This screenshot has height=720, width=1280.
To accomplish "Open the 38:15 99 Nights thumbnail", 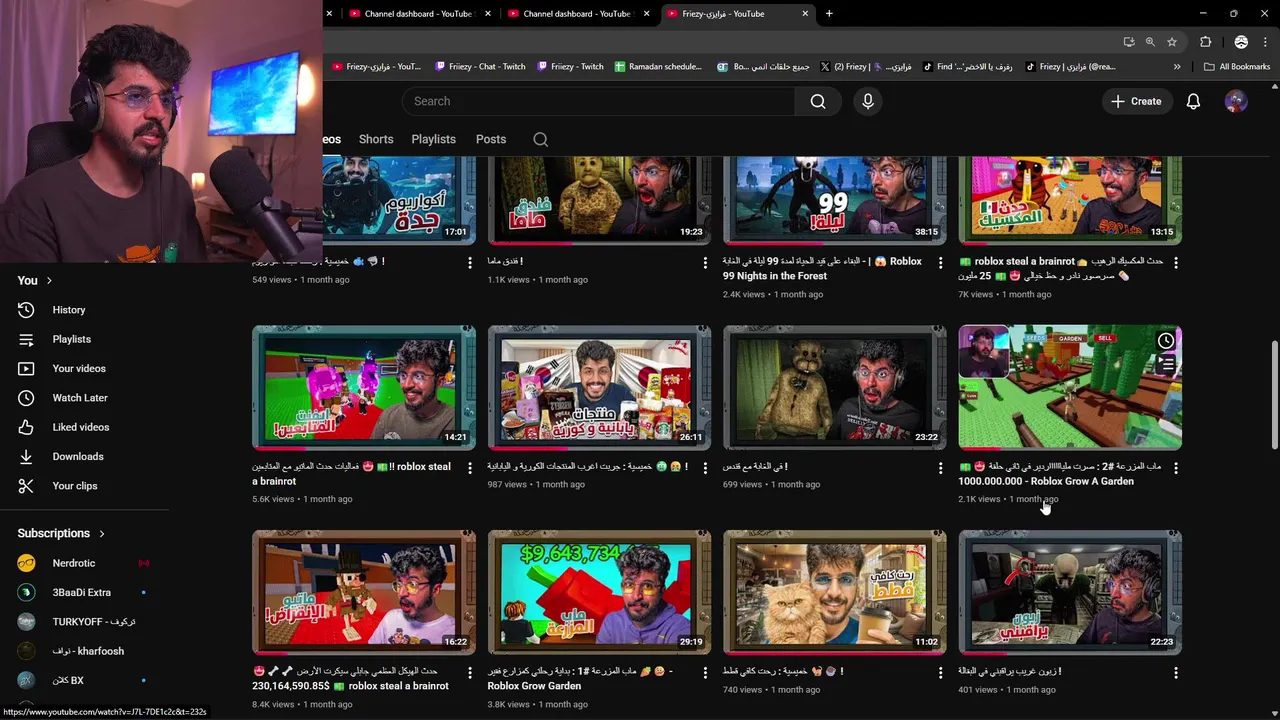I will click(x=835, y=200).
